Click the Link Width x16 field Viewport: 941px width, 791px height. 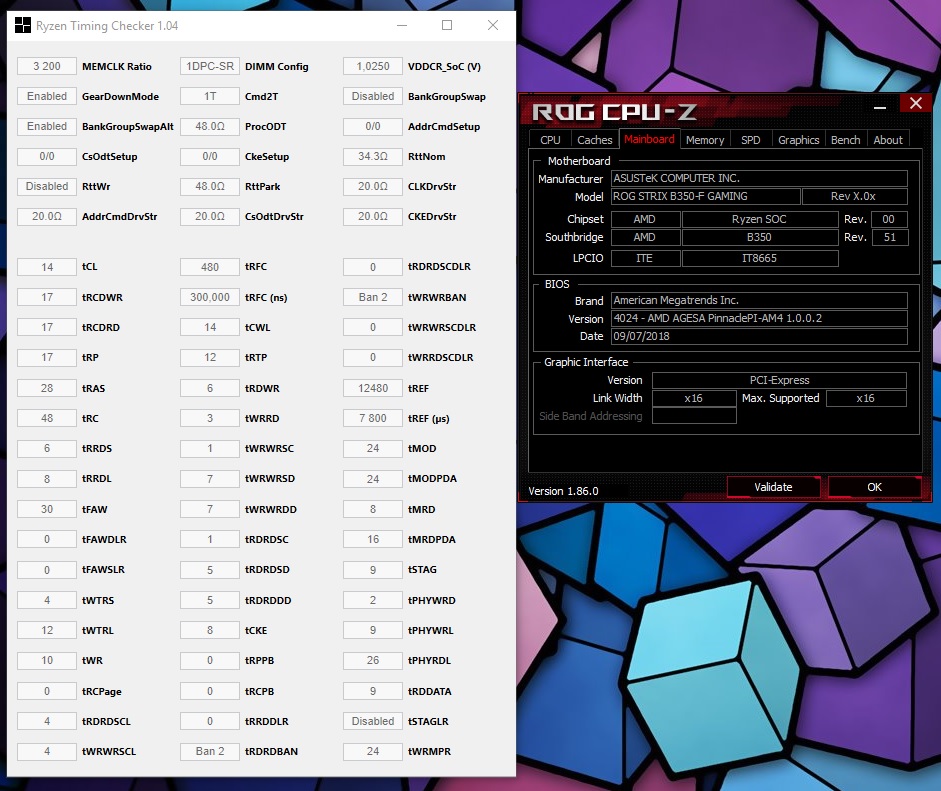(694, 398)
